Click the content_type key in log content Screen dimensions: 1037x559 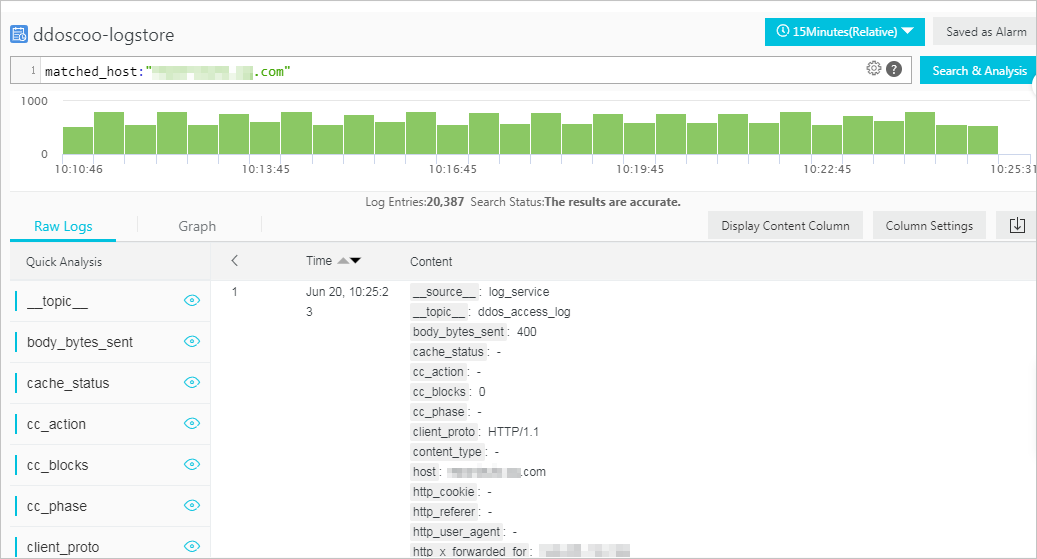coord(447,452)
